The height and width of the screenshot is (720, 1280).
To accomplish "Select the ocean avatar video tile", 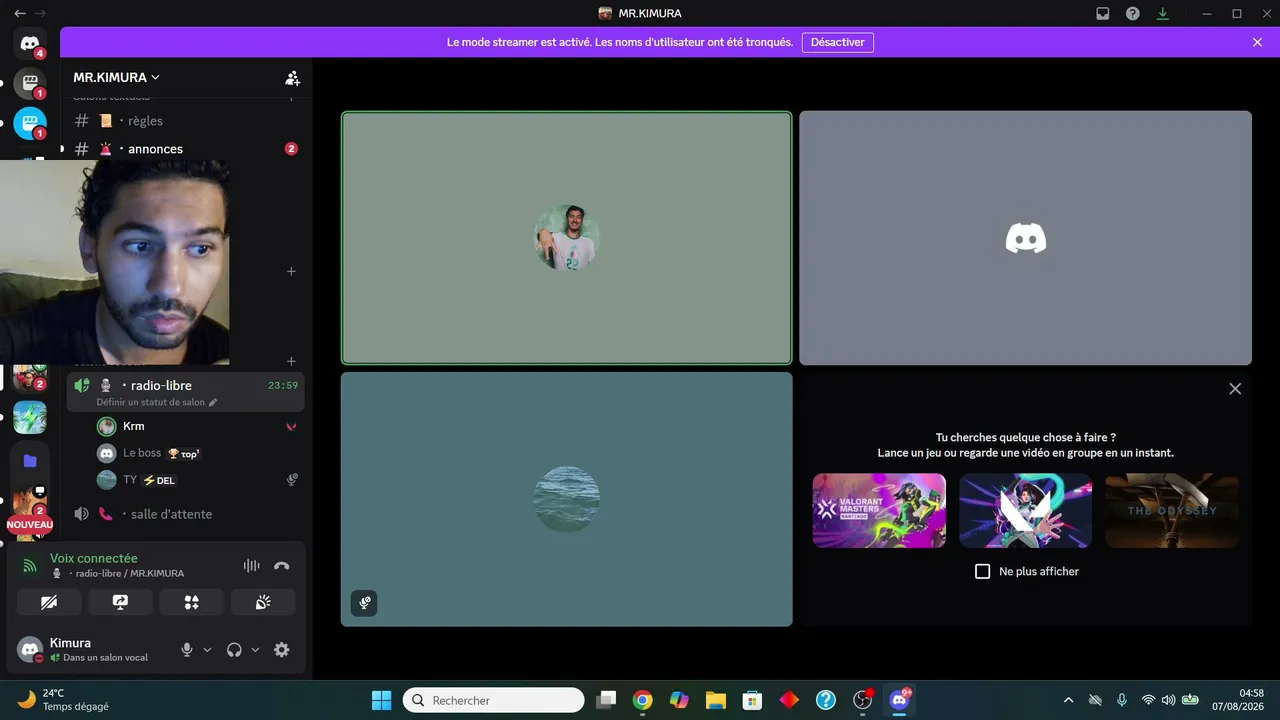I will (x=567, y=499).
